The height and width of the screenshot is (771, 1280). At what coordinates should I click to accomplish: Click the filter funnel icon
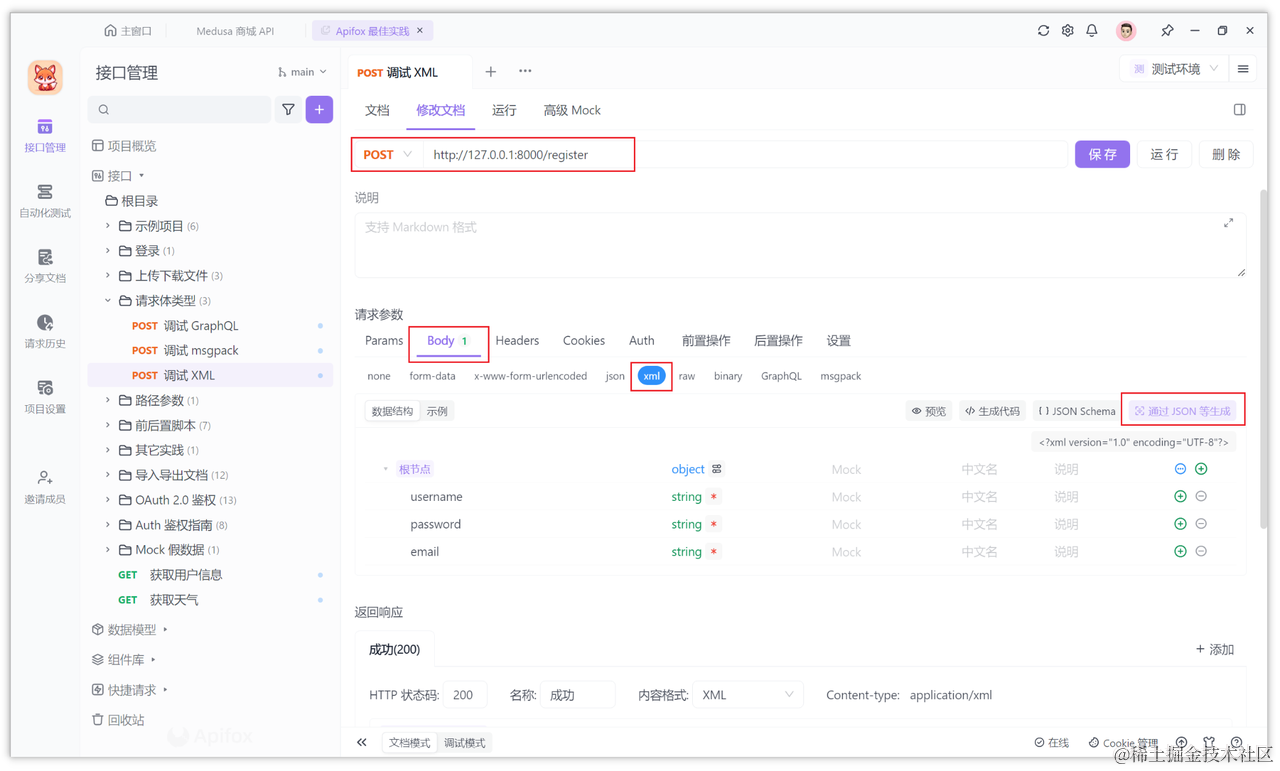(x=288, y=110)
